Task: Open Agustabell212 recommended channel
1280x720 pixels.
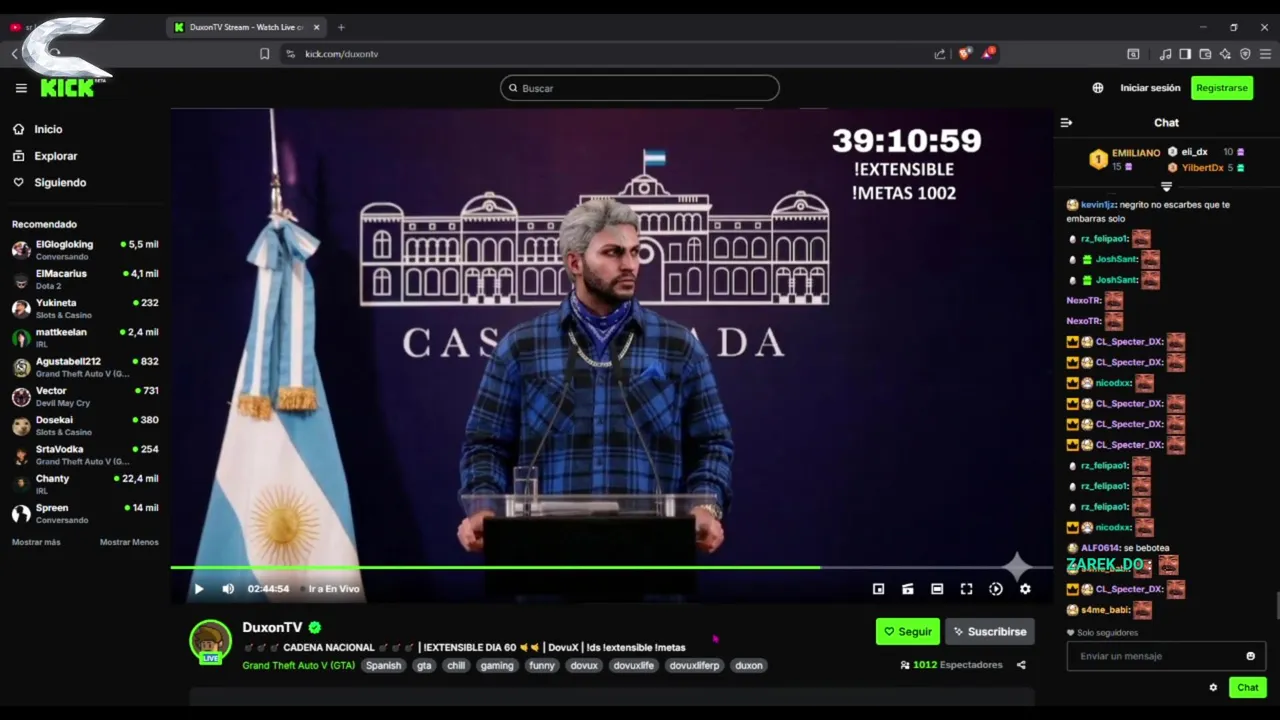Action: click(85, 367)
